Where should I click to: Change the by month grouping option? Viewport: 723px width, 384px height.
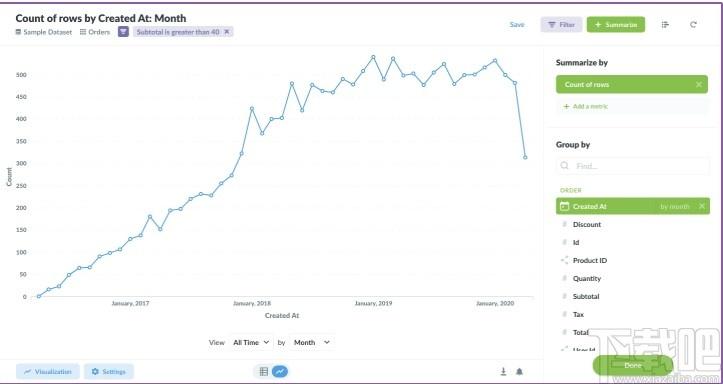pyautogui.click(x=675, y=207)
